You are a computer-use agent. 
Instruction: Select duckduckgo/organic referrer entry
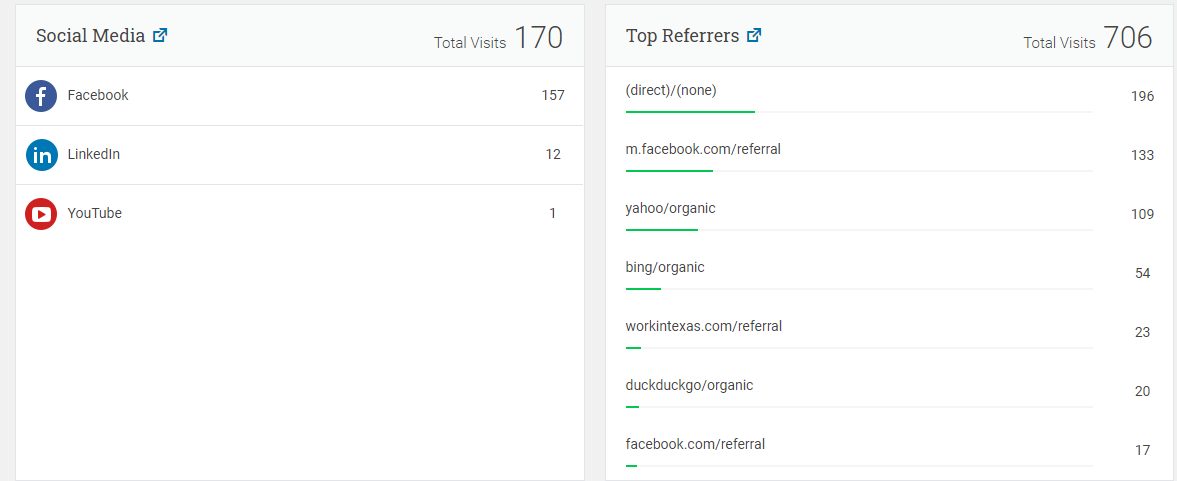pyautogui.click(x=689, y=385)
